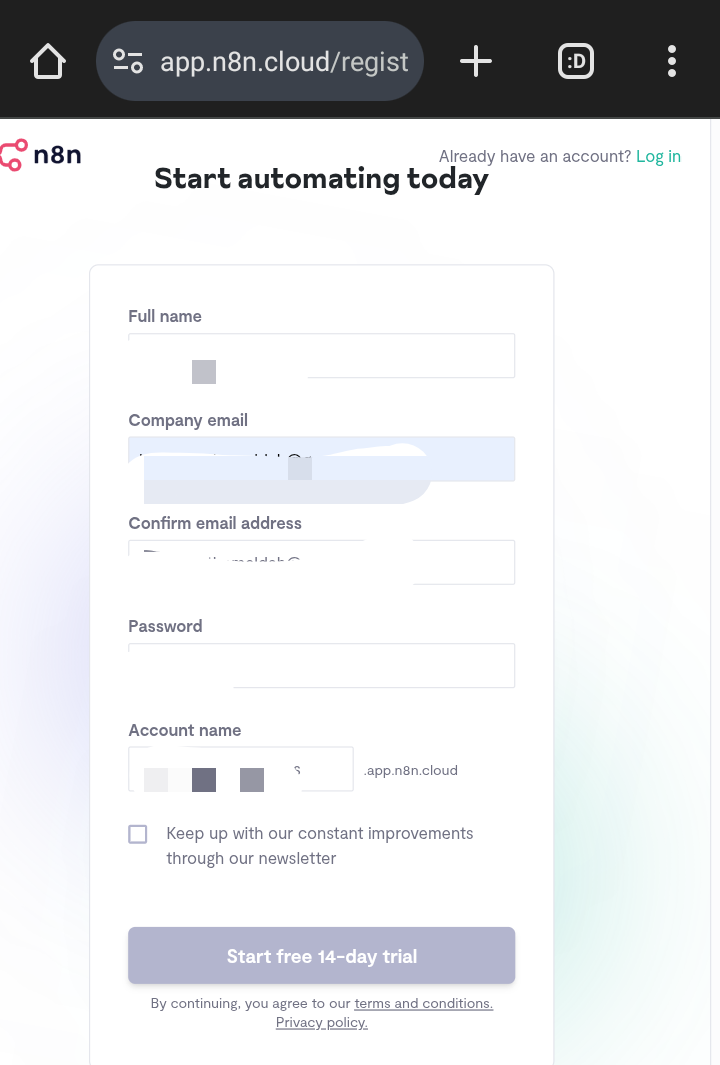Select the Company email input field
Image resolution: width=720 pixels, height=1065 pixels.
pos(321,459)
